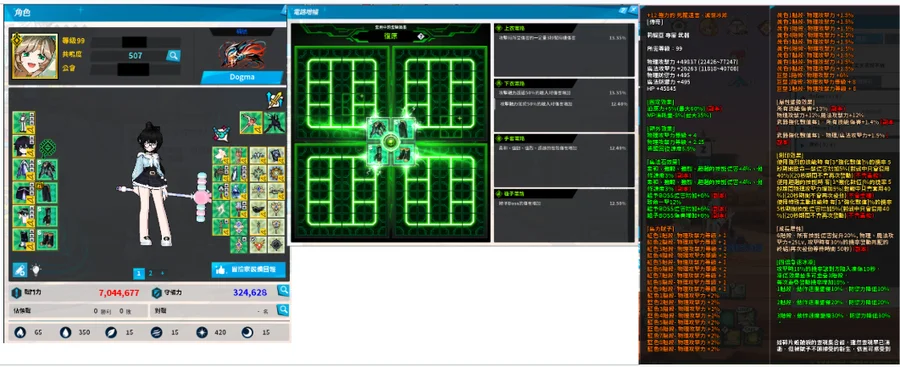Click the help icon beside 復原 in circuit window
The height and width of the screenshot is (367, 900).
point(421,36)
